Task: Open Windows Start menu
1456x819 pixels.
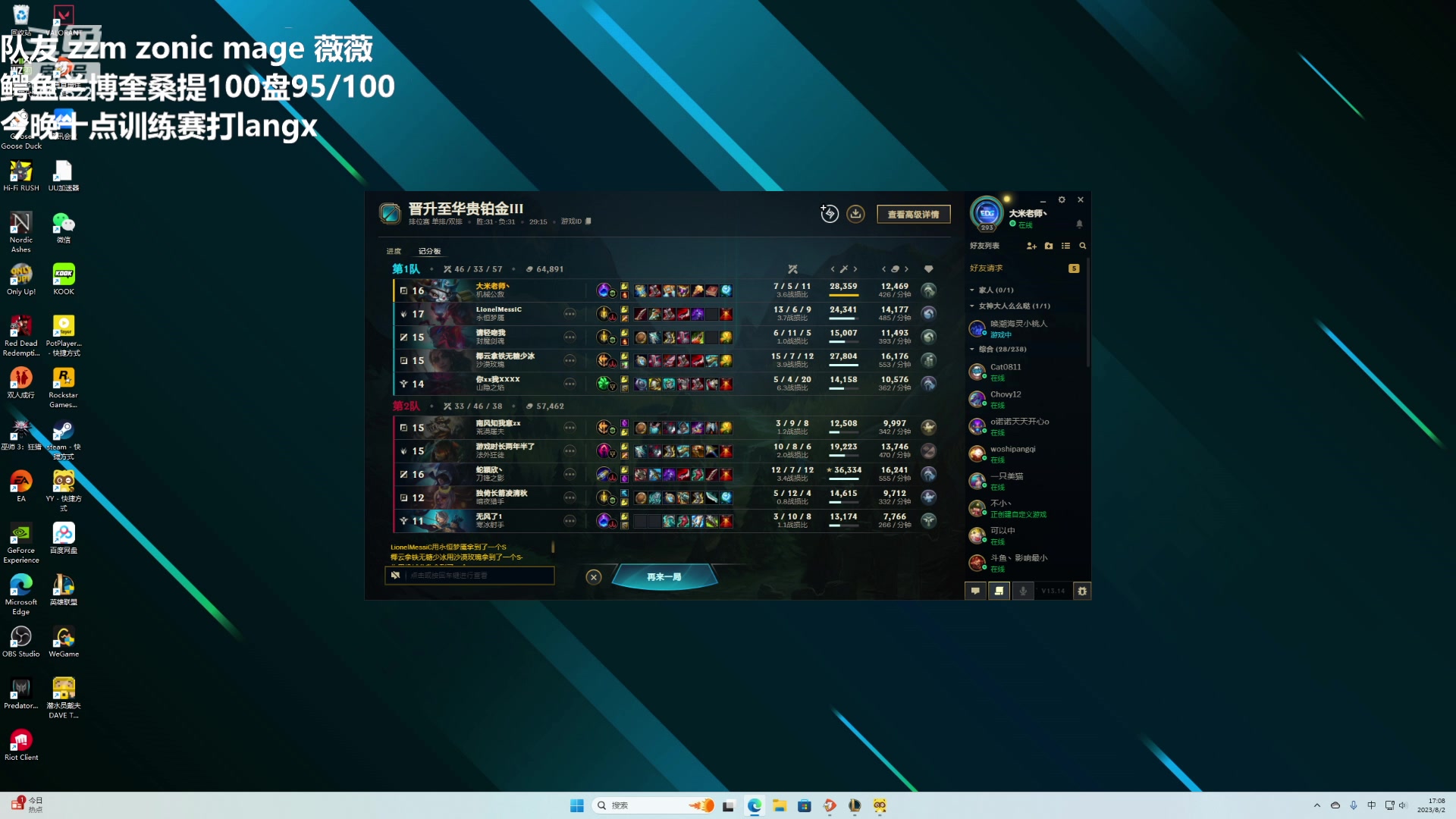Action: [576, 805]
